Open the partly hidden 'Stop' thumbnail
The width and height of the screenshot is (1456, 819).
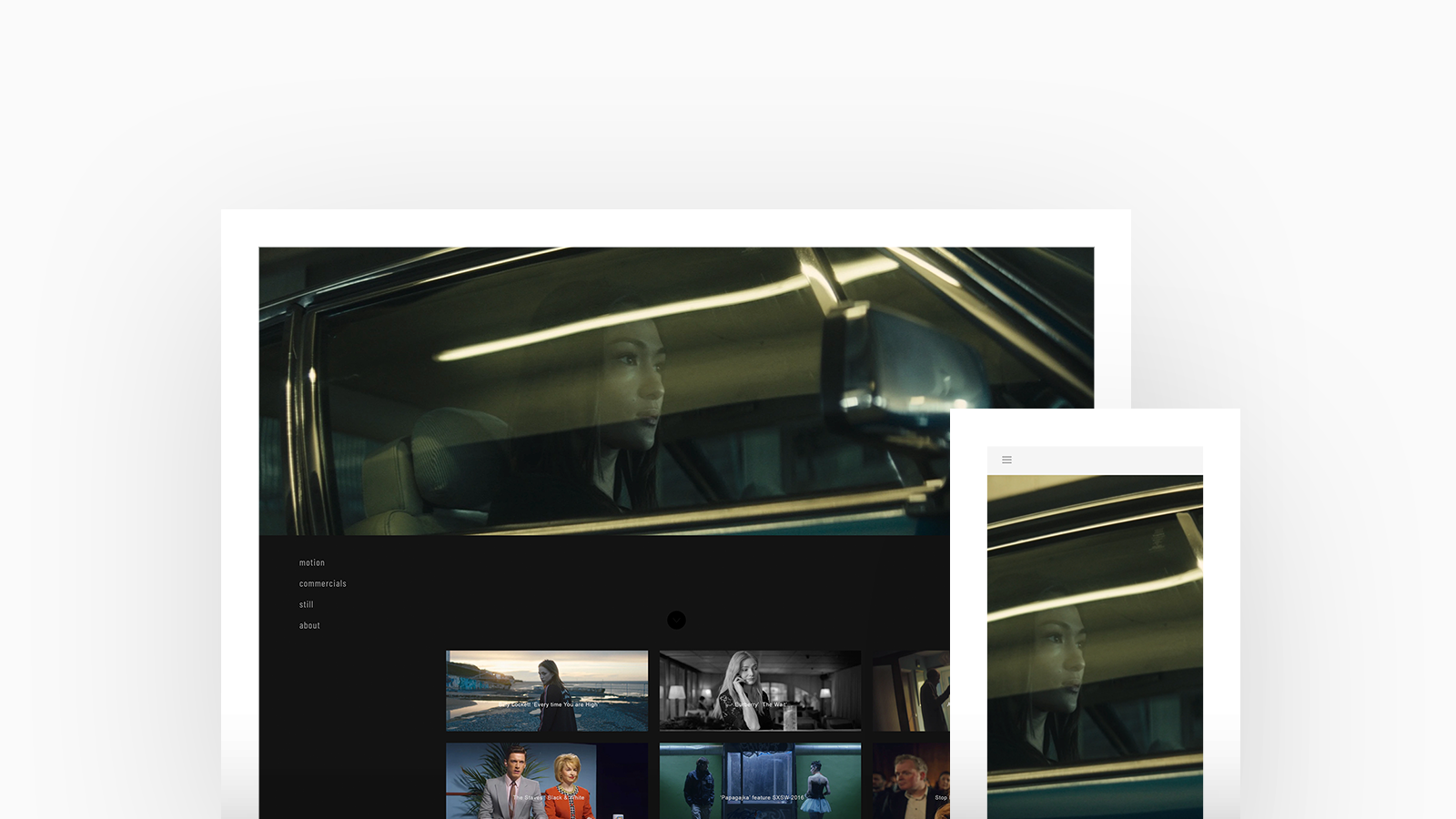point(911,781)
